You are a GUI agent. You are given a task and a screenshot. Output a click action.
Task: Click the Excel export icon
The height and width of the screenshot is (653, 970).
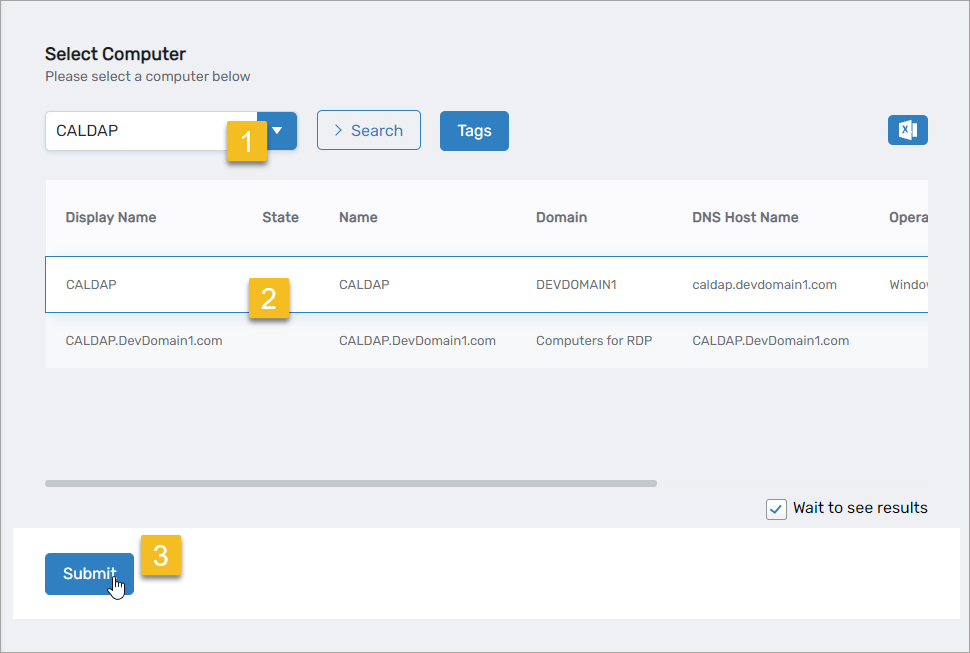[x=907, y=130]
